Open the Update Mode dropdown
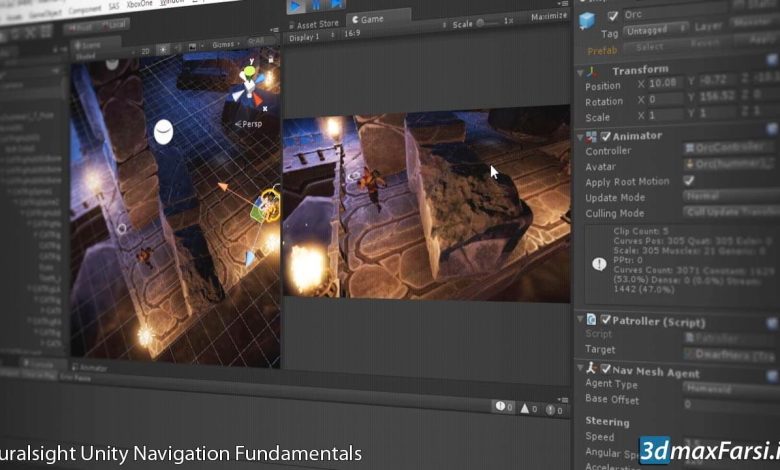Image resolution: width=780 pixels, height=470 pixels. (x=732, y=195)
